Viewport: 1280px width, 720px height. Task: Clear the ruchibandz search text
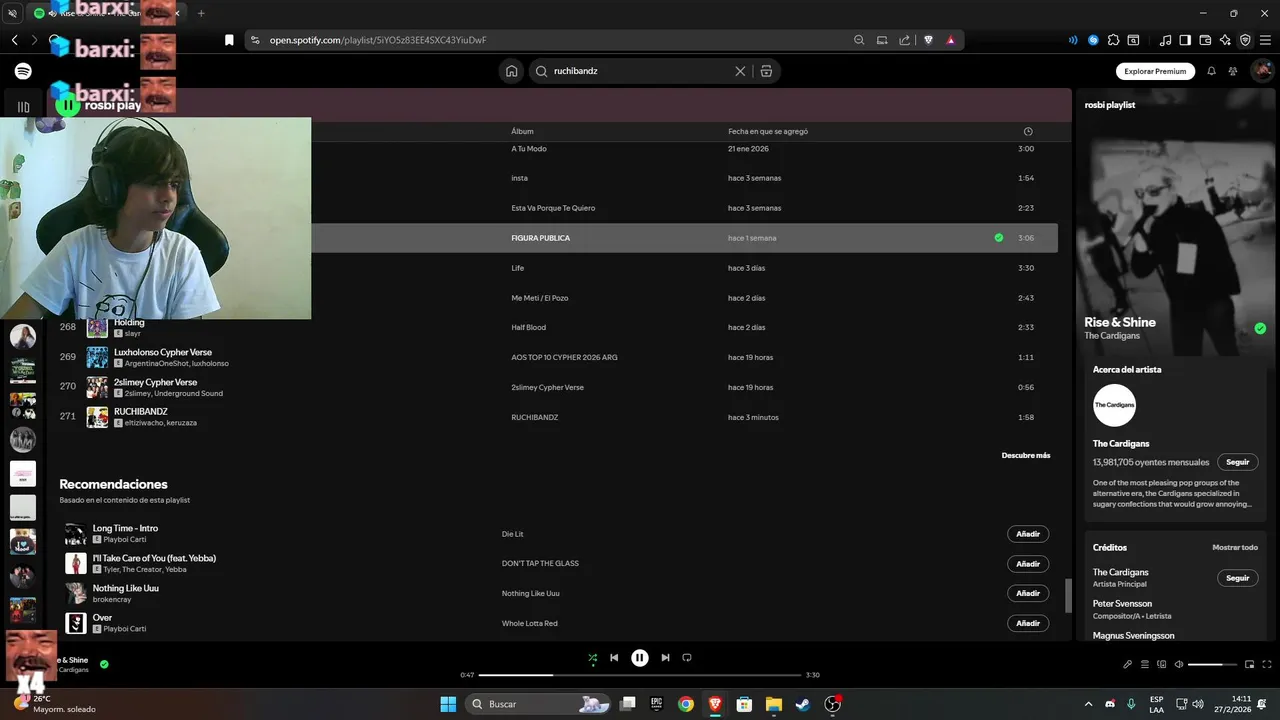740,71
